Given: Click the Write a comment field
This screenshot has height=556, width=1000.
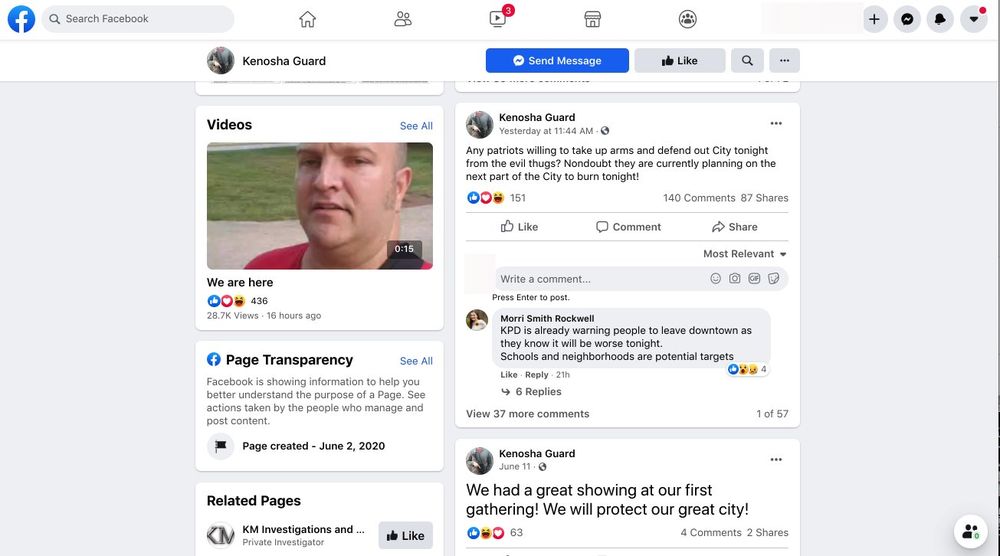Looking at the screenshot, I should click(599, 279).
